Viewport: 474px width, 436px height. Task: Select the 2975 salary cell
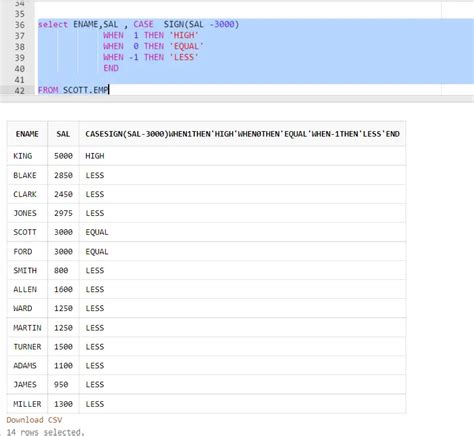click(x=63, y=213)
